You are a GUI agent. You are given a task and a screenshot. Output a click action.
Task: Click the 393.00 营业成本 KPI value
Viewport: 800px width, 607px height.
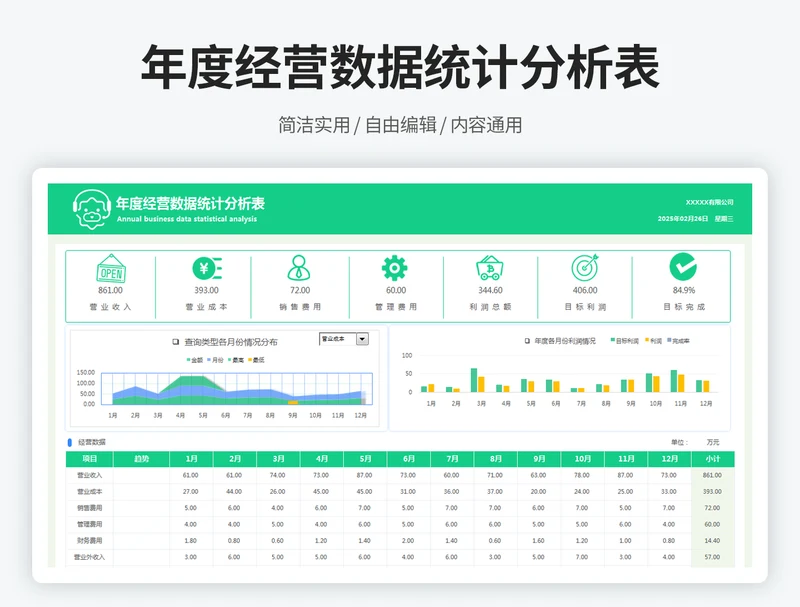tap(206, 290)
